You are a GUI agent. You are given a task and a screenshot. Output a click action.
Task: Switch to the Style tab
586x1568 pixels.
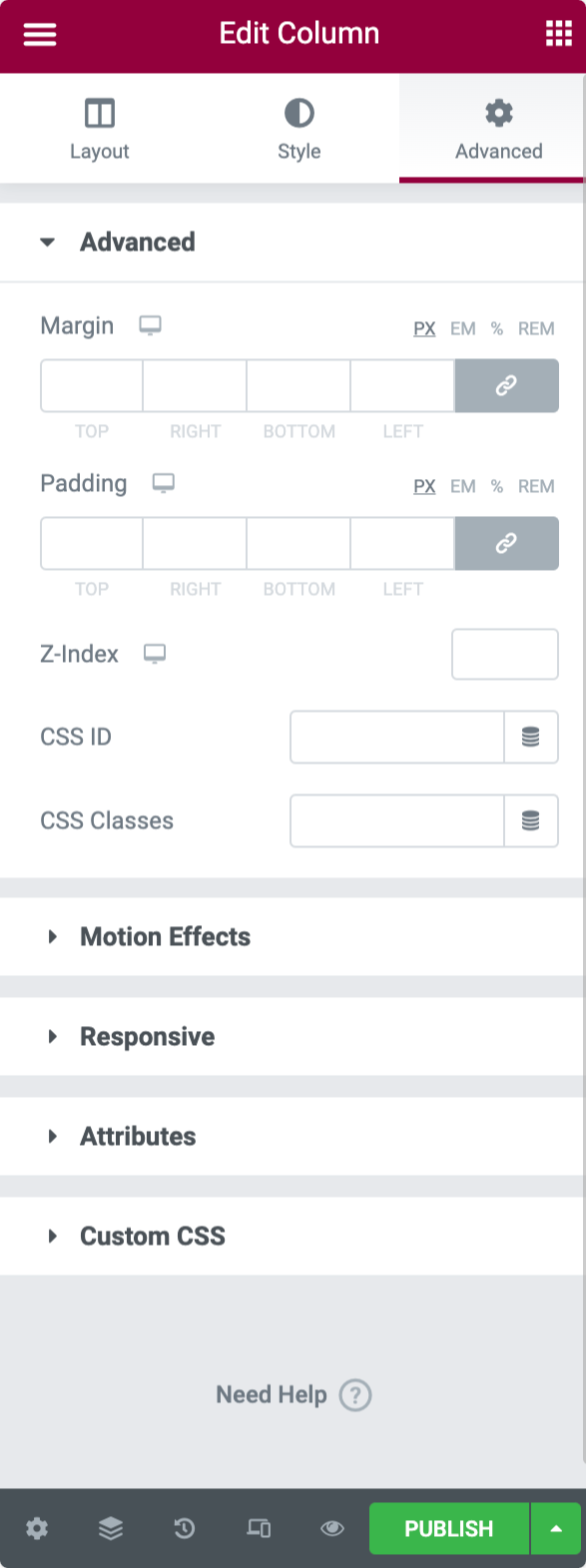[x=297, y=128]
